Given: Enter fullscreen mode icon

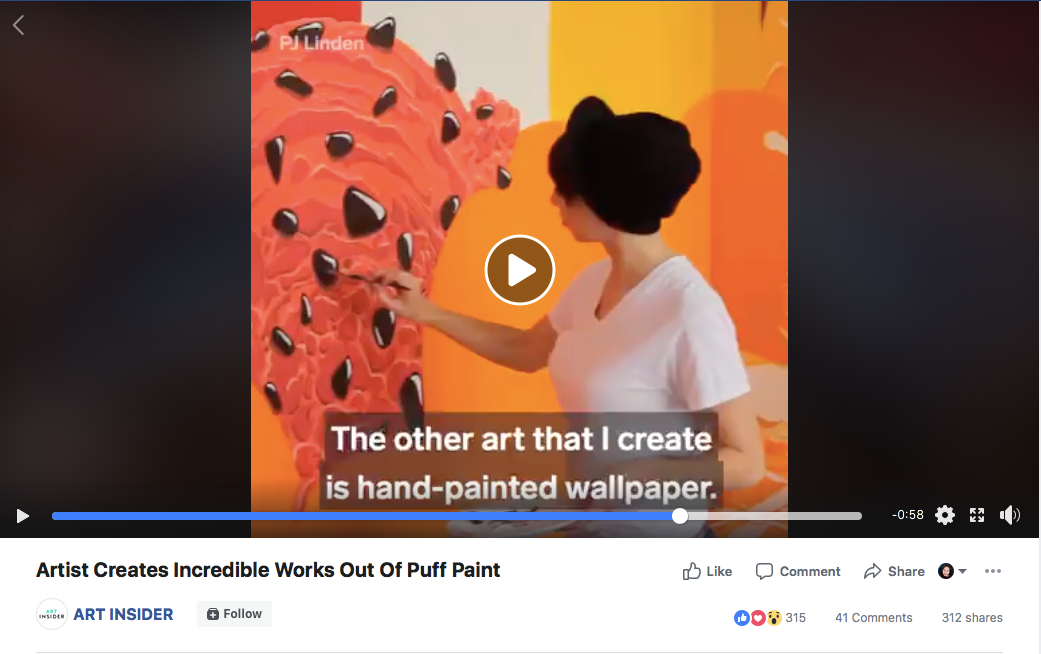Looking at the screenshot, I should [977, 515].
